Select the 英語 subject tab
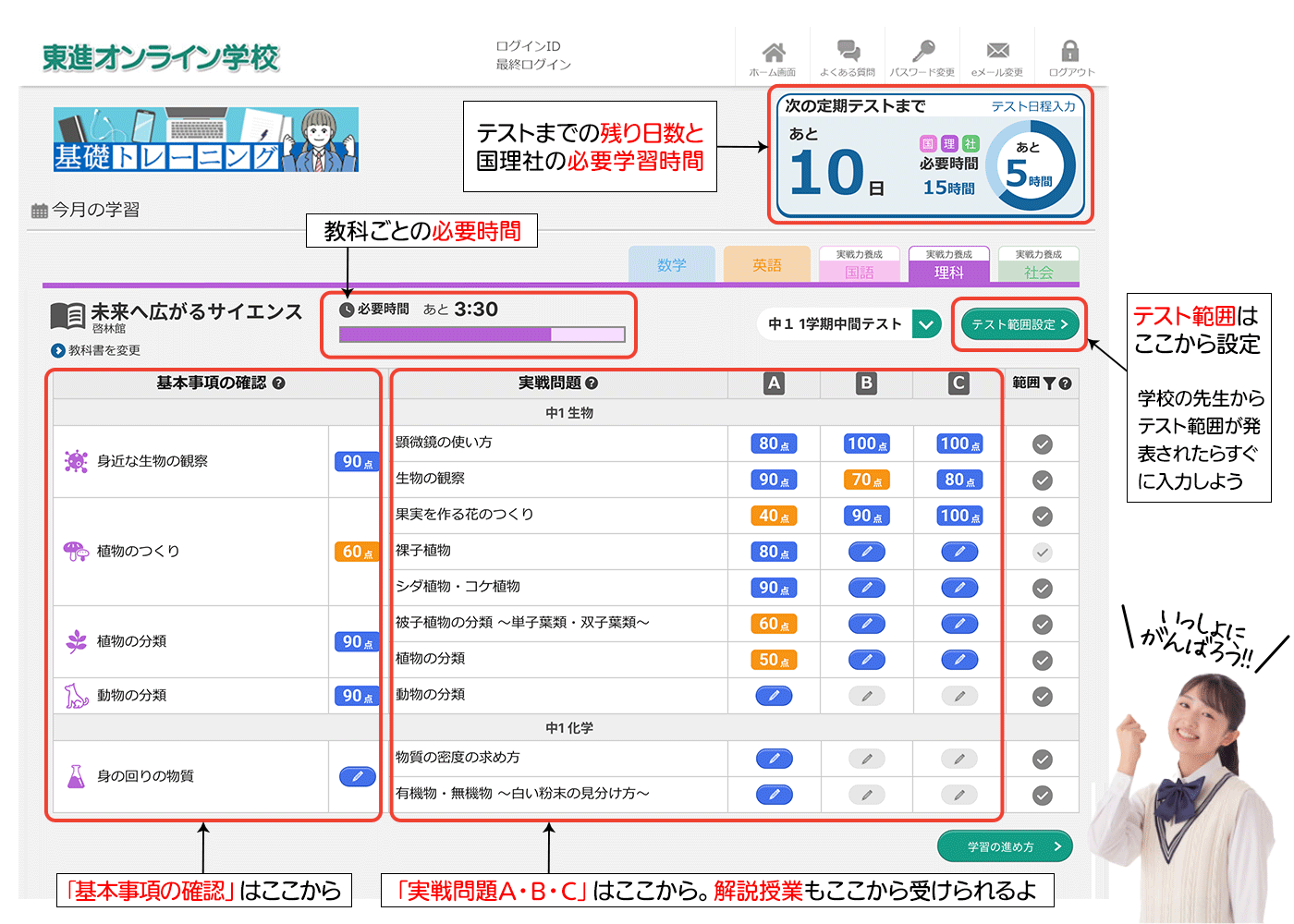Screen dimensions: 1294x924 coord(766,265)
